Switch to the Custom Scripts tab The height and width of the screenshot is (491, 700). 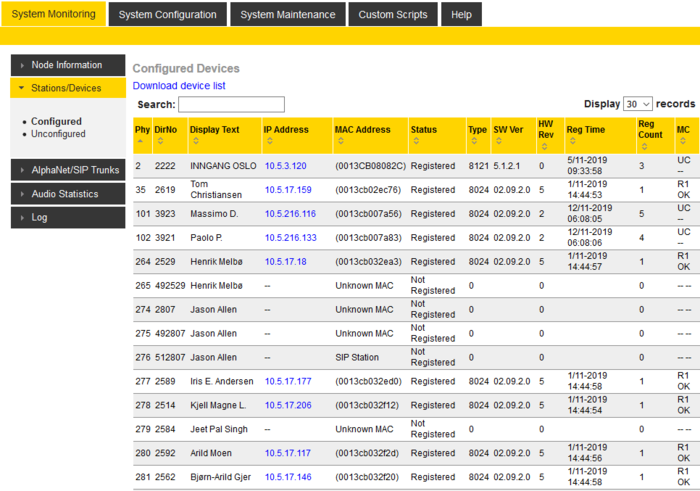(393, 15)
